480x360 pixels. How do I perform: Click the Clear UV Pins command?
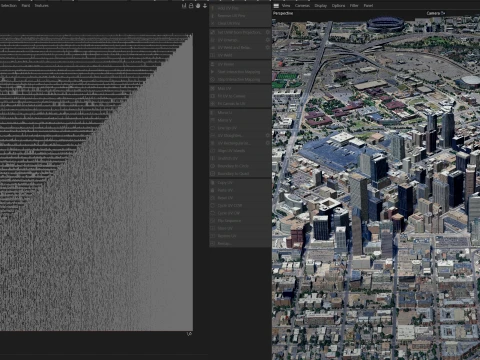(240, 23)
